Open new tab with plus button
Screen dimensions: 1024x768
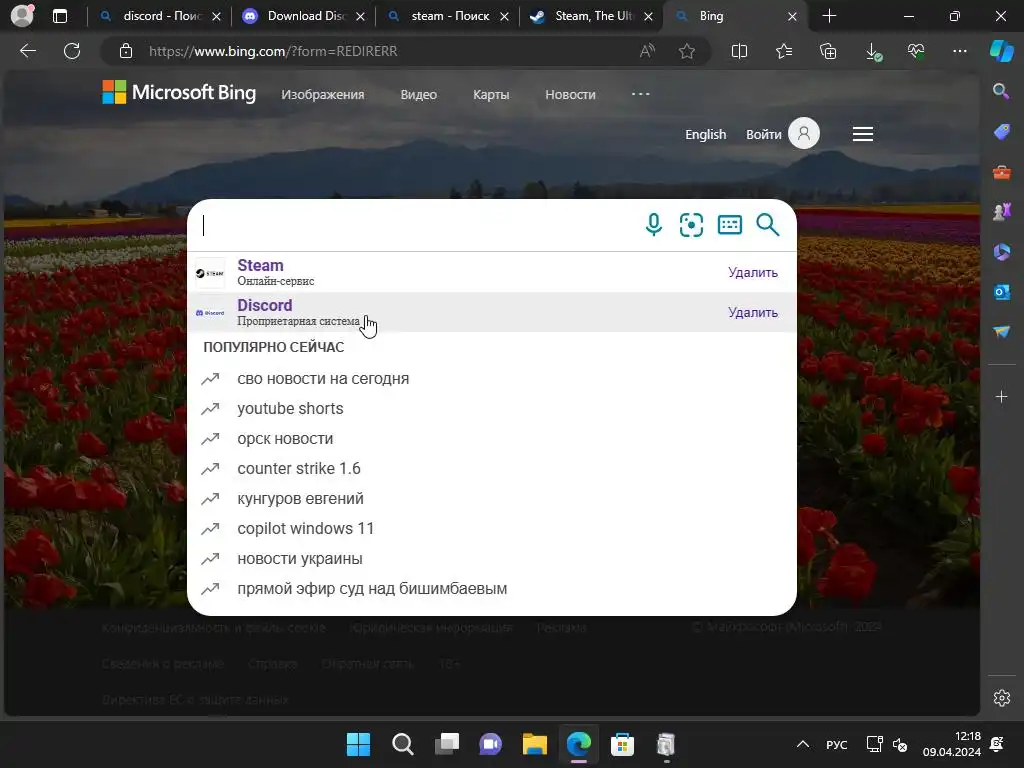tap(829, 16)
